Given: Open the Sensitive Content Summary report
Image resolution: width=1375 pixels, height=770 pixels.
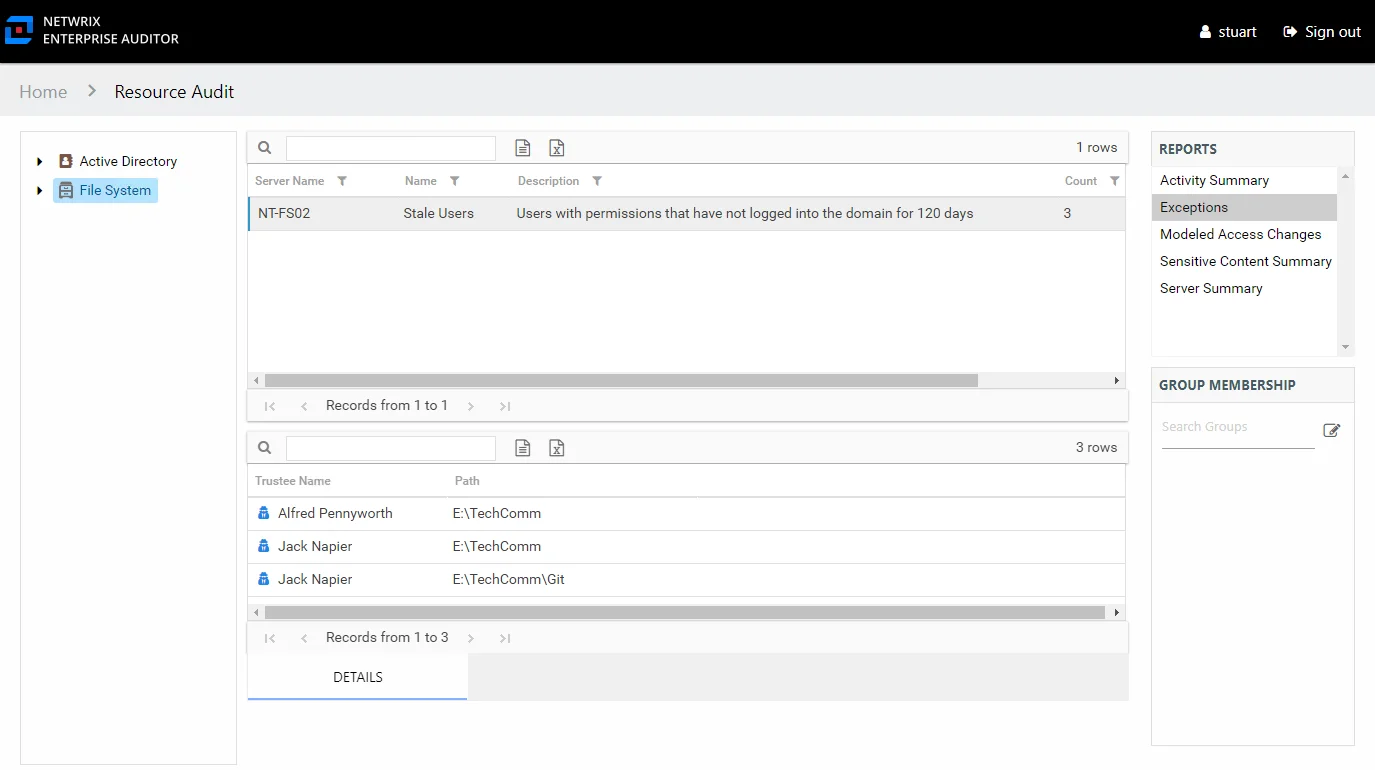Looking at the screenshot, I should tap(1244, 261).
